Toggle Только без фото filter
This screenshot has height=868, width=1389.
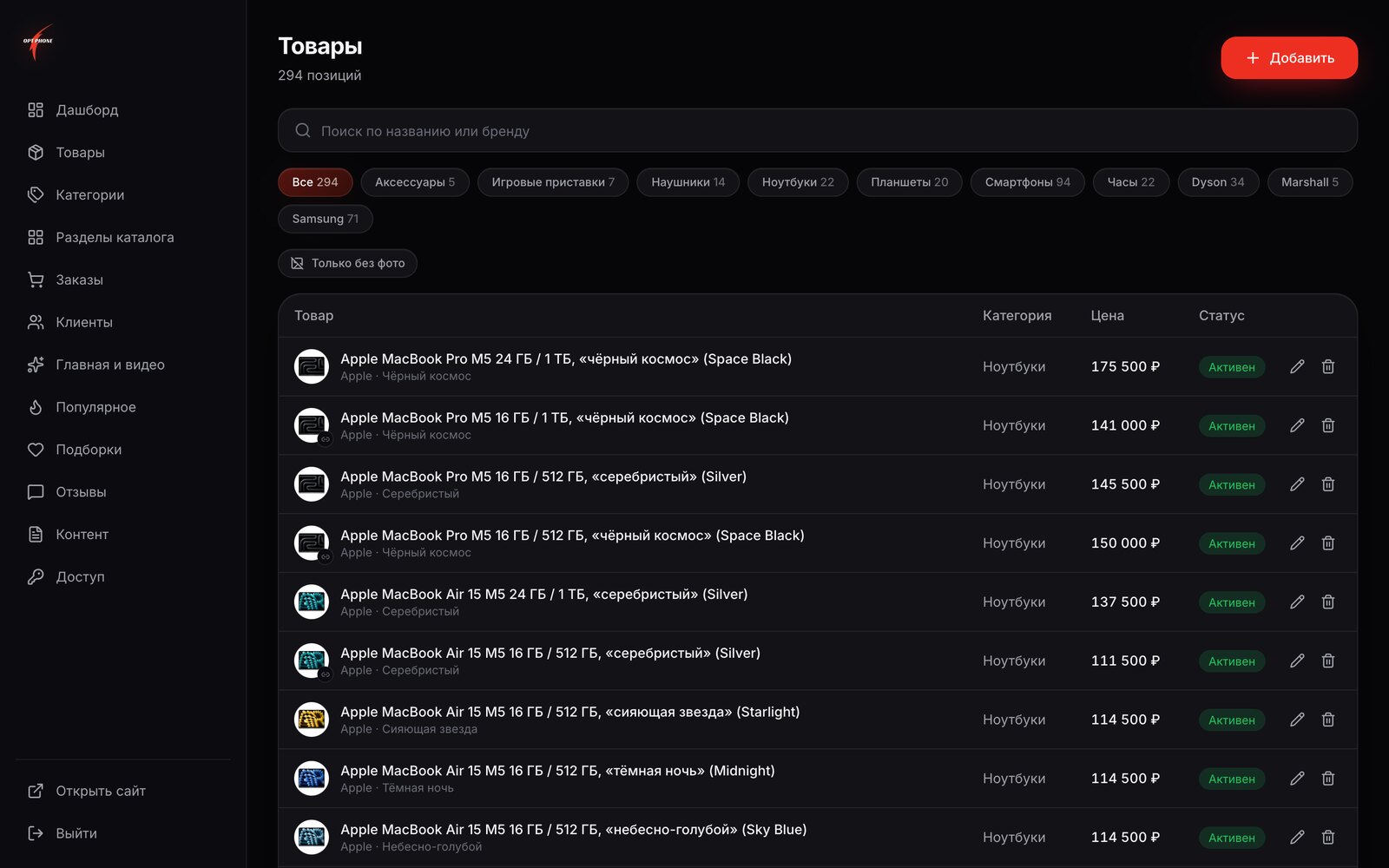(347, 264)
